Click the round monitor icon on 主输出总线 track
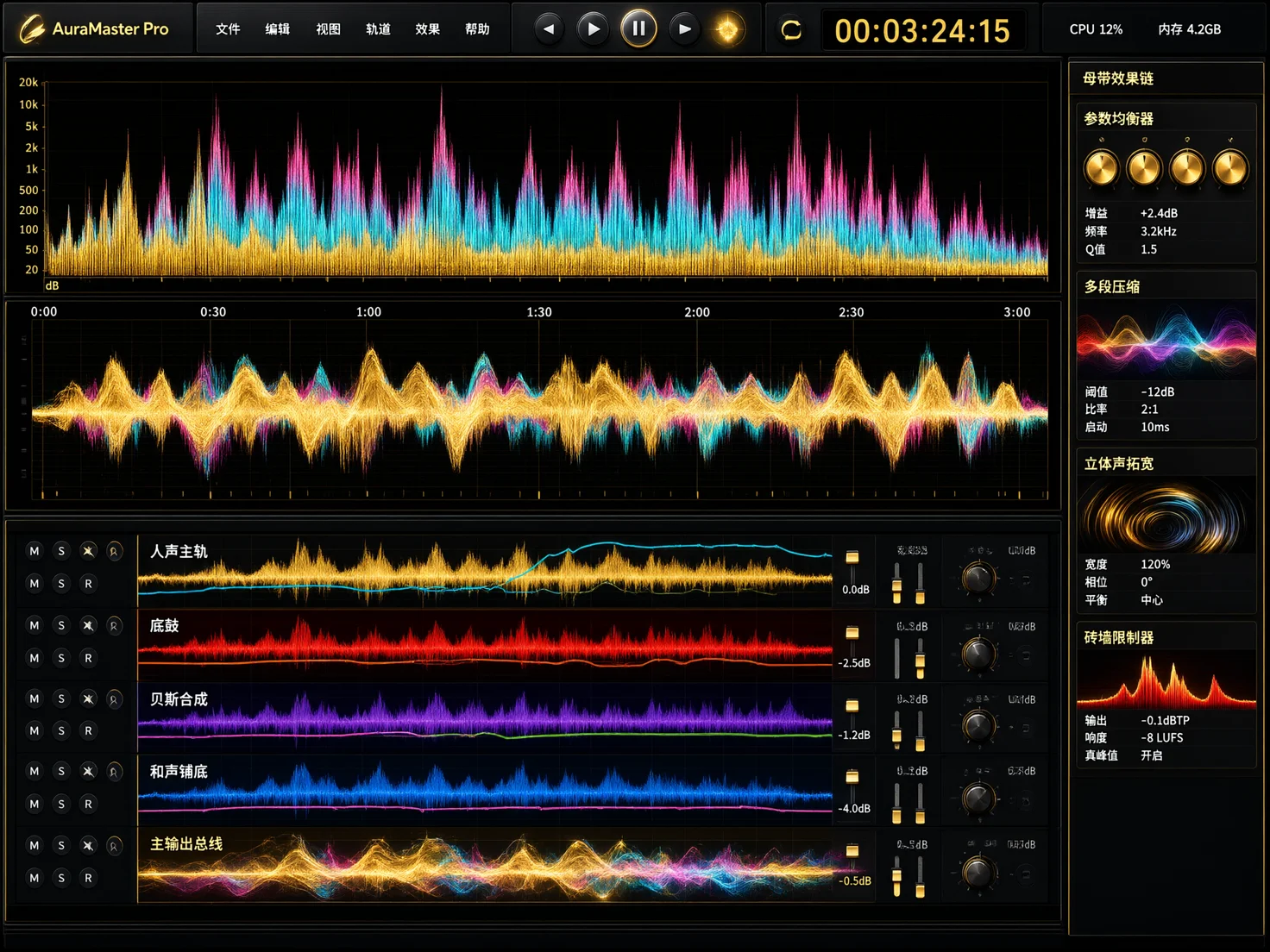The height and width of the screenshot is (952, 1270). click(114, 846)
